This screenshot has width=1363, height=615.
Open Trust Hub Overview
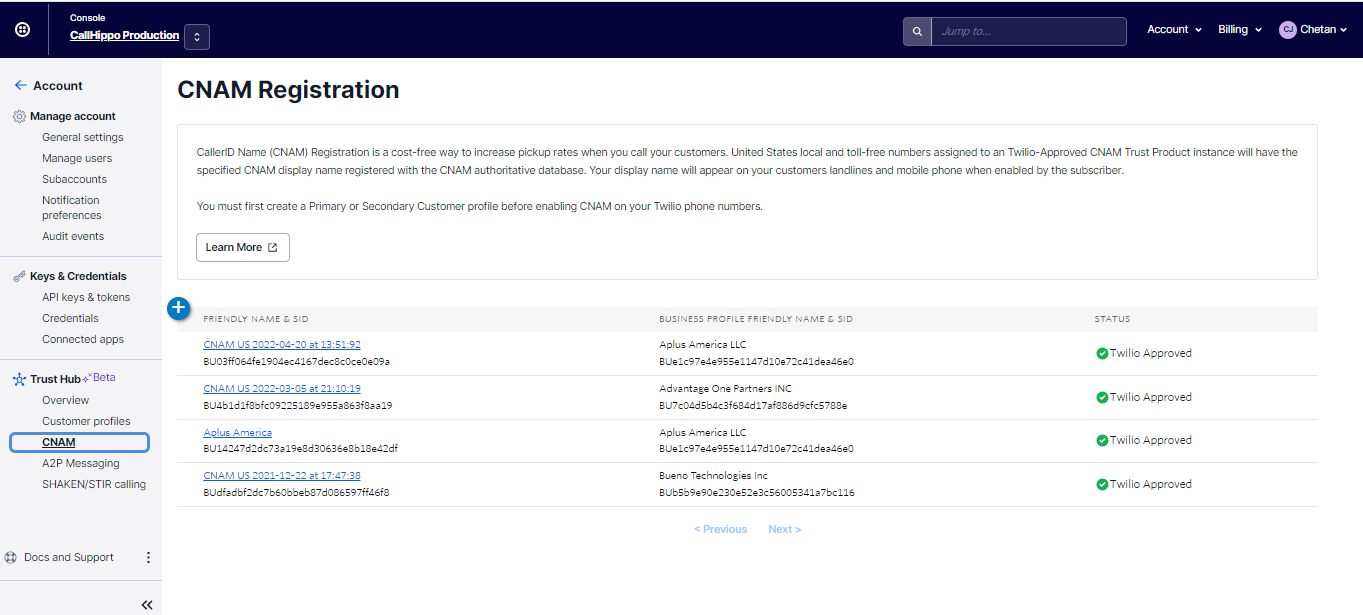tap(65, 400)
